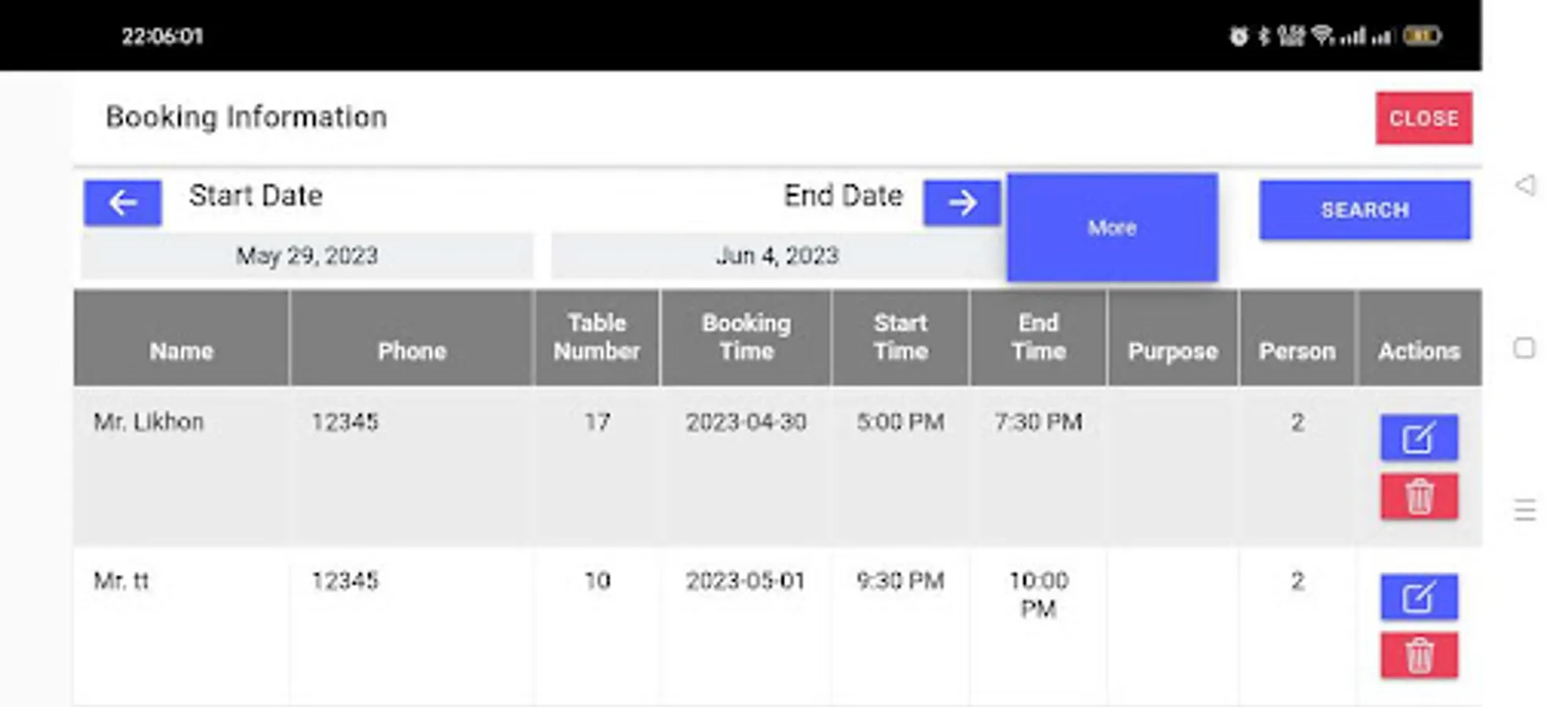Delete Mr. tt's booking
Viewport: 1568px width, 707px height.
click(x=1419, y=655)
